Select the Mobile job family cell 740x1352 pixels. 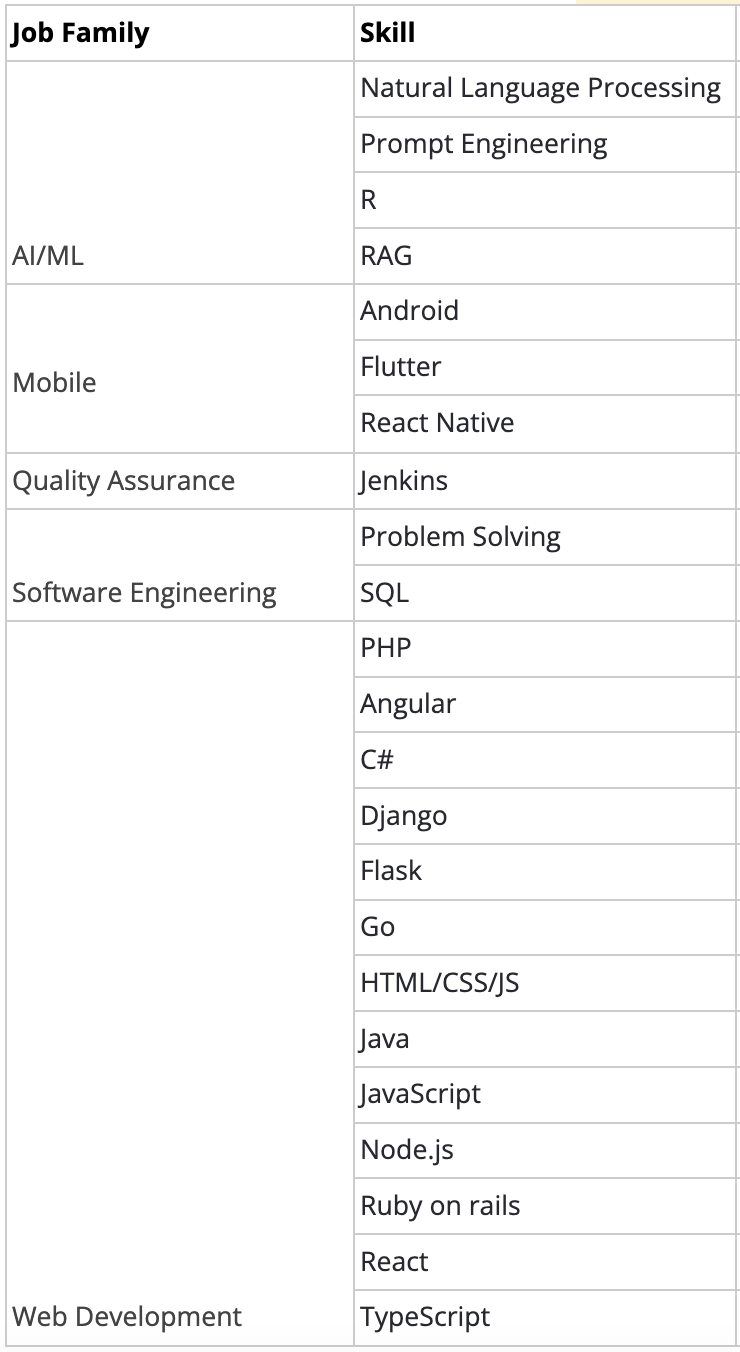click(55, 383)
